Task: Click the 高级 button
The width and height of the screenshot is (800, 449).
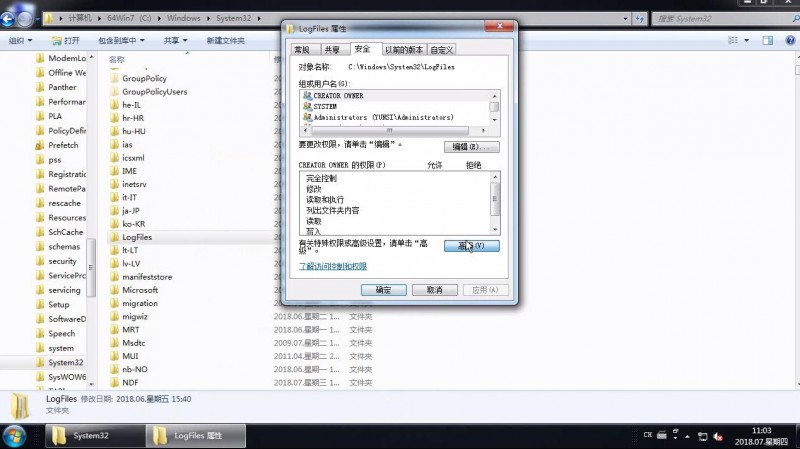Action: pyautogui.click(x=472, y=246)
